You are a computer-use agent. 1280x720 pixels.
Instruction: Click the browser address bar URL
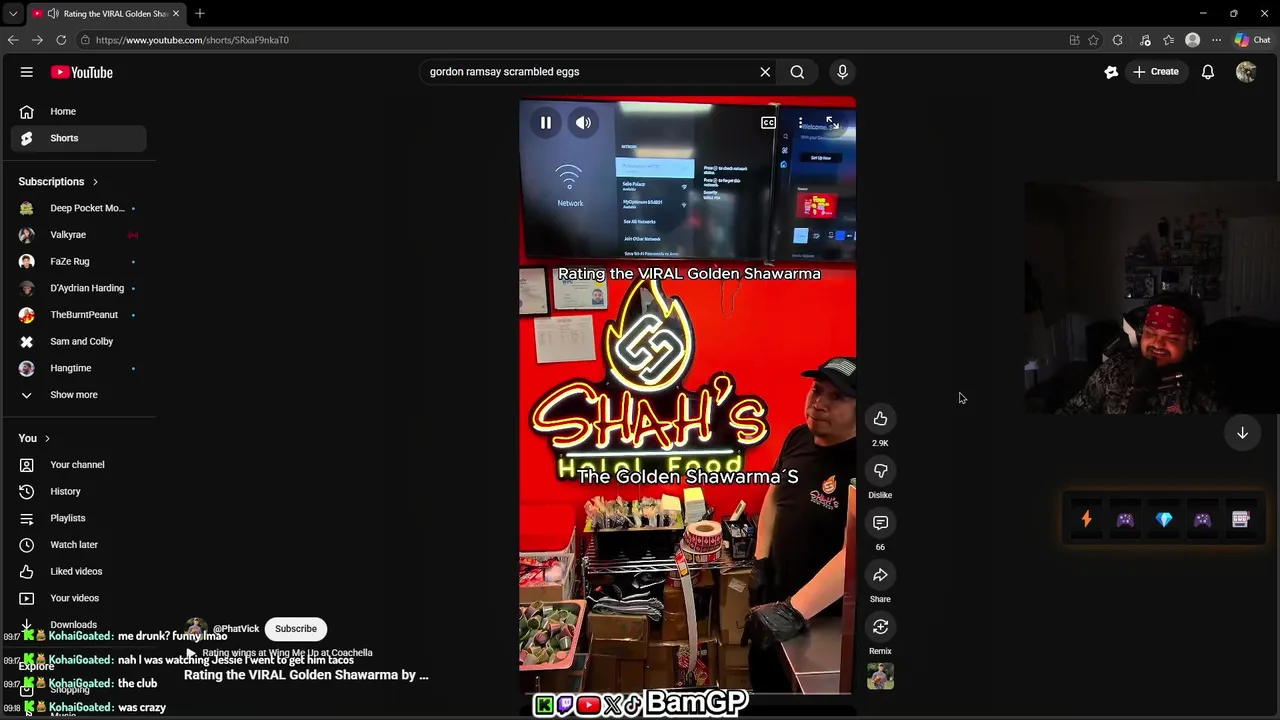tap(192, 40)
